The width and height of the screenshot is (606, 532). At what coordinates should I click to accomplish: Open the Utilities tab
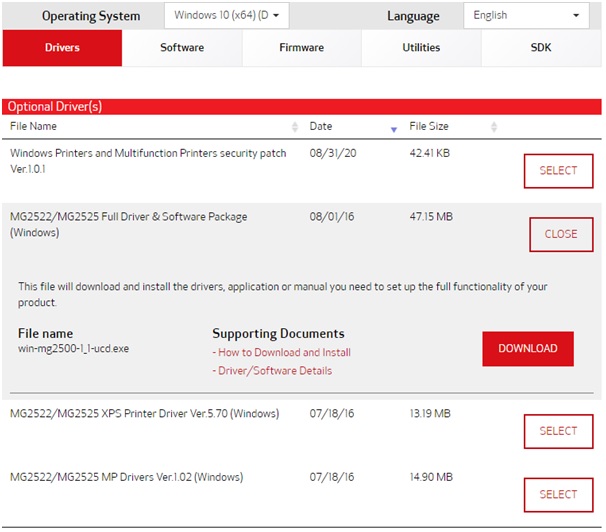pos(421,48)
